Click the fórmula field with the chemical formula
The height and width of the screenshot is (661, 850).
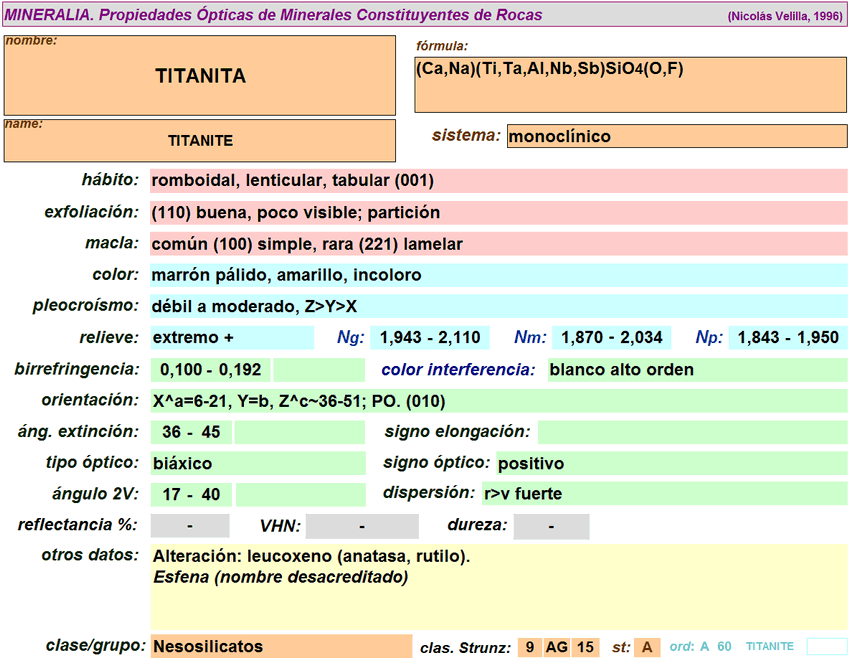[630, 84]
